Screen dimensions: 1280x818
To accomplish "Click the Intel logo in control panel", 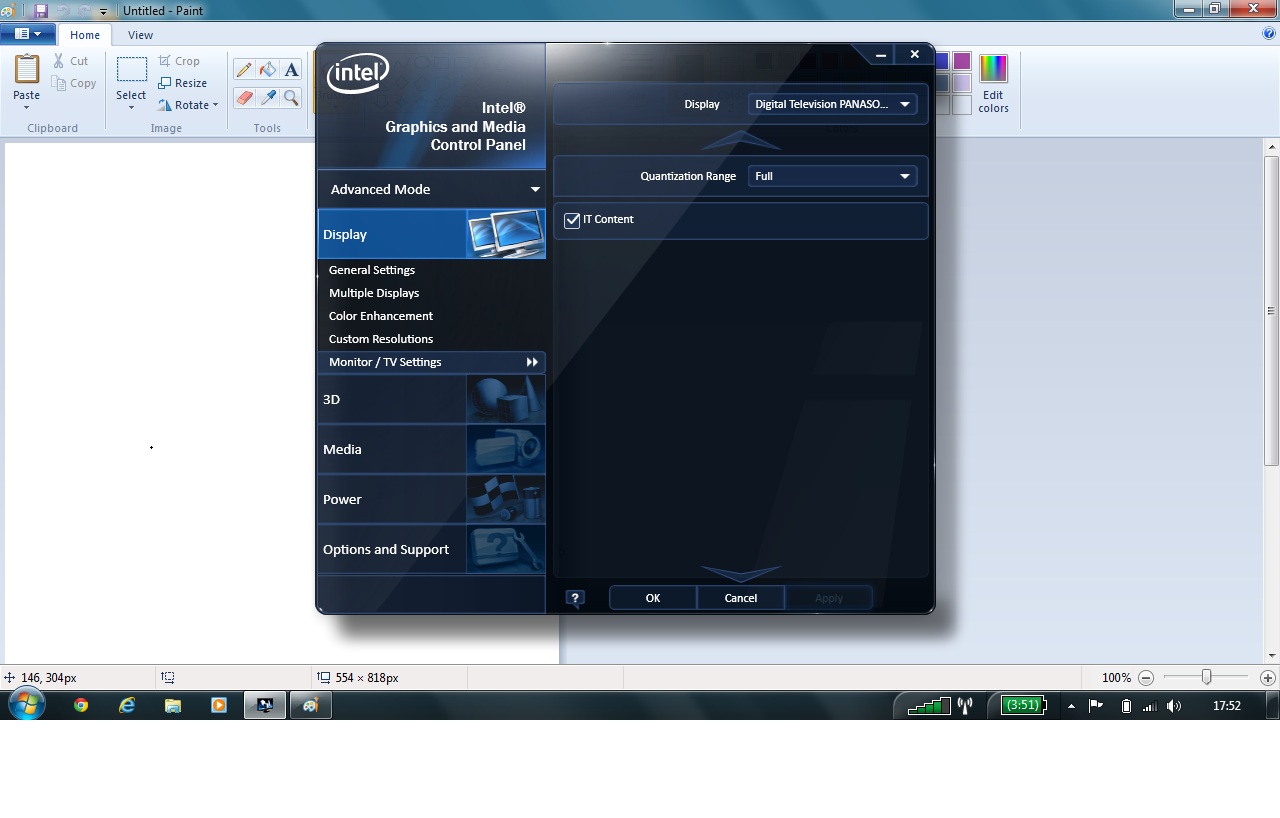I will (357, 73).
